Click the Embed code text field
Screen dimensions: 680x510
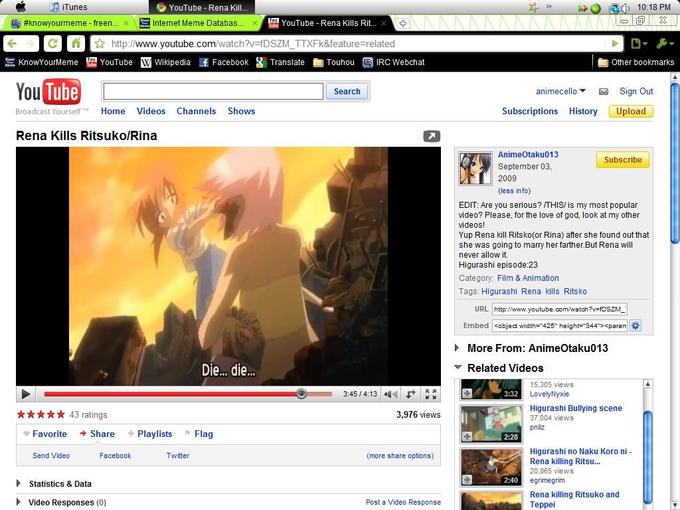560,326
